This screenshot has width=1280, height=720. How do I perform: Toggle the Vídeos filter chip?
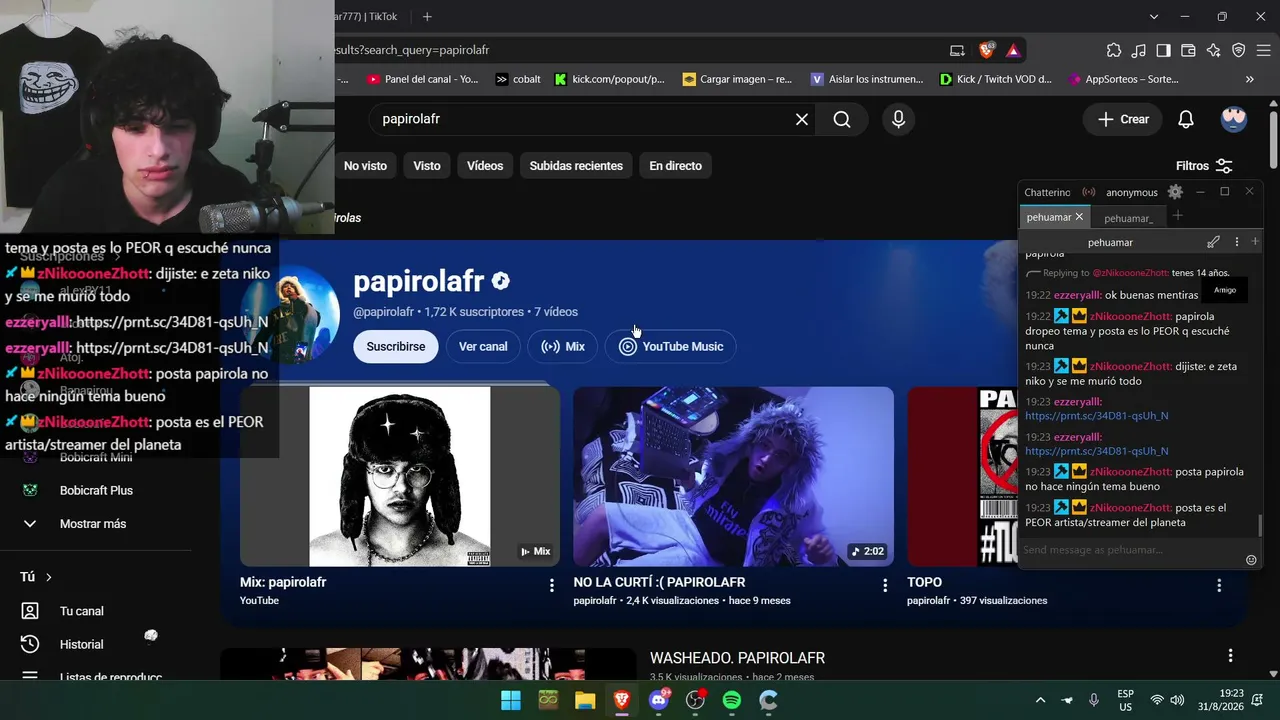click(x=485, y=166)
